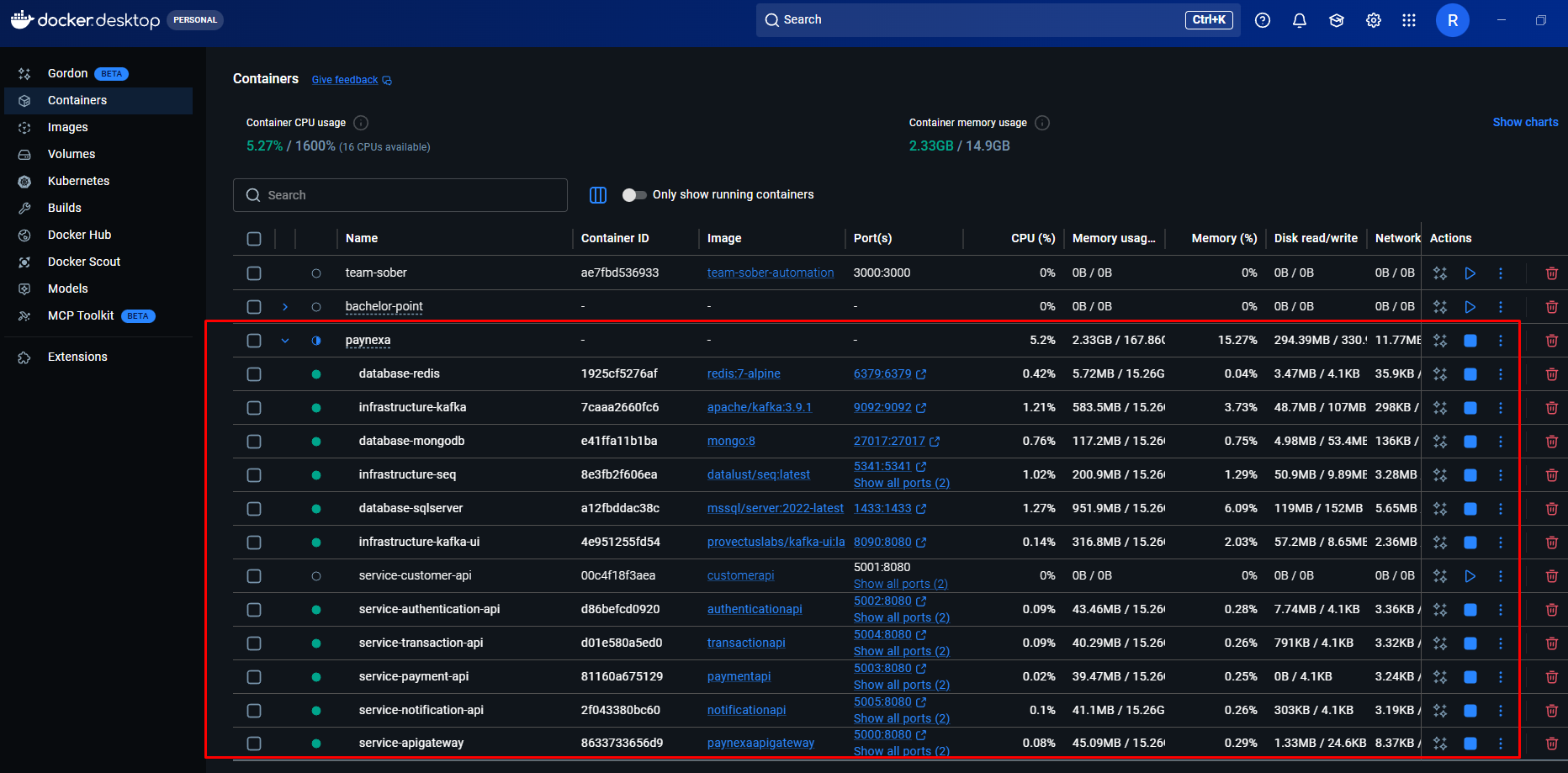This screenshot has width=1568, height=773.
Task: Expand the bachelor-point stack
Action: click(285, 307)
